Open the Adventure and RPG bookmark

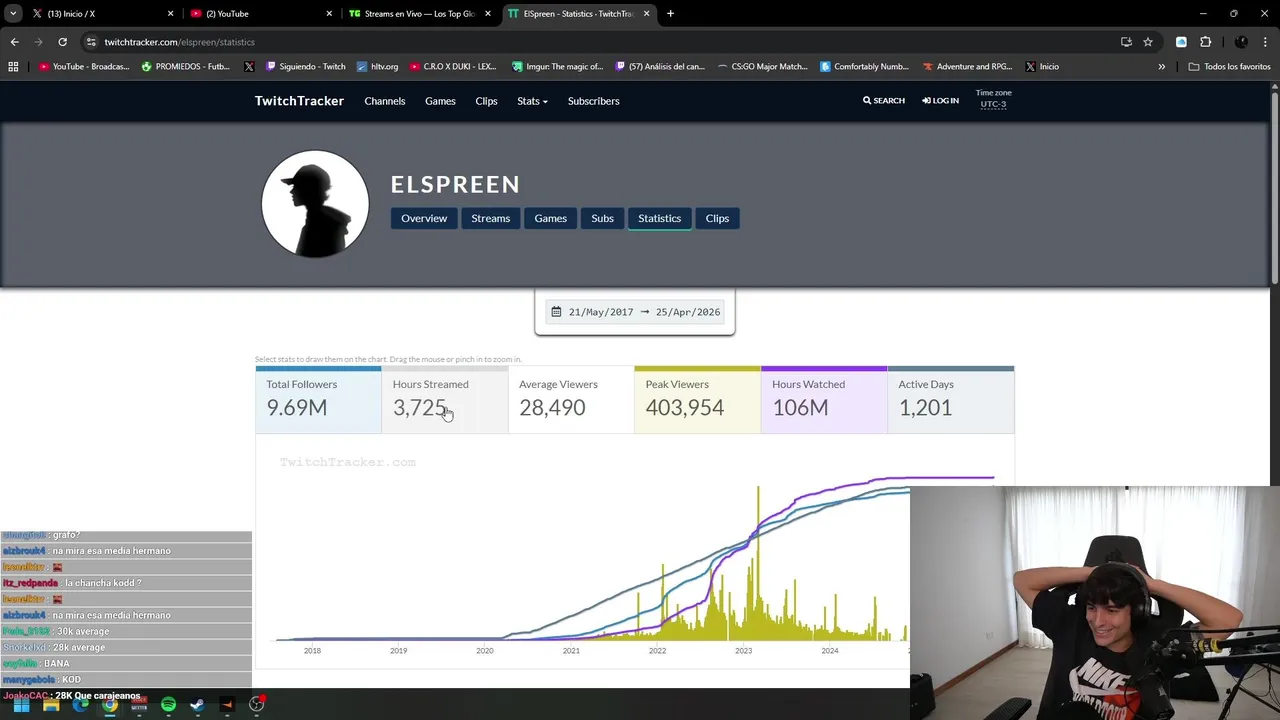pyautogui.click(x=968, y=67)
